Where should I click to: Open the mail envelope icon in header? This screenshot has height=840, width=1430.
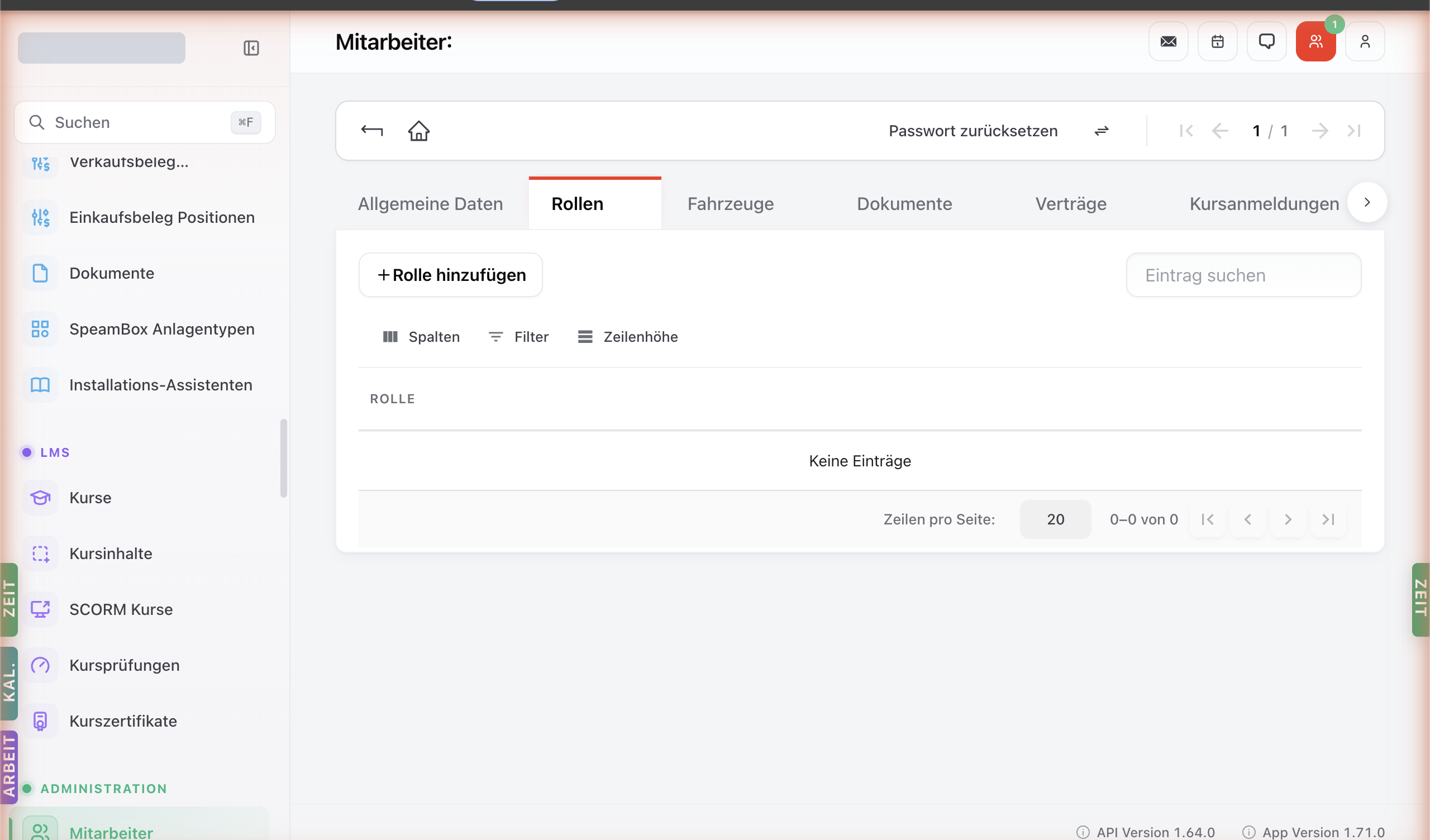click(x=1169, y=41)
